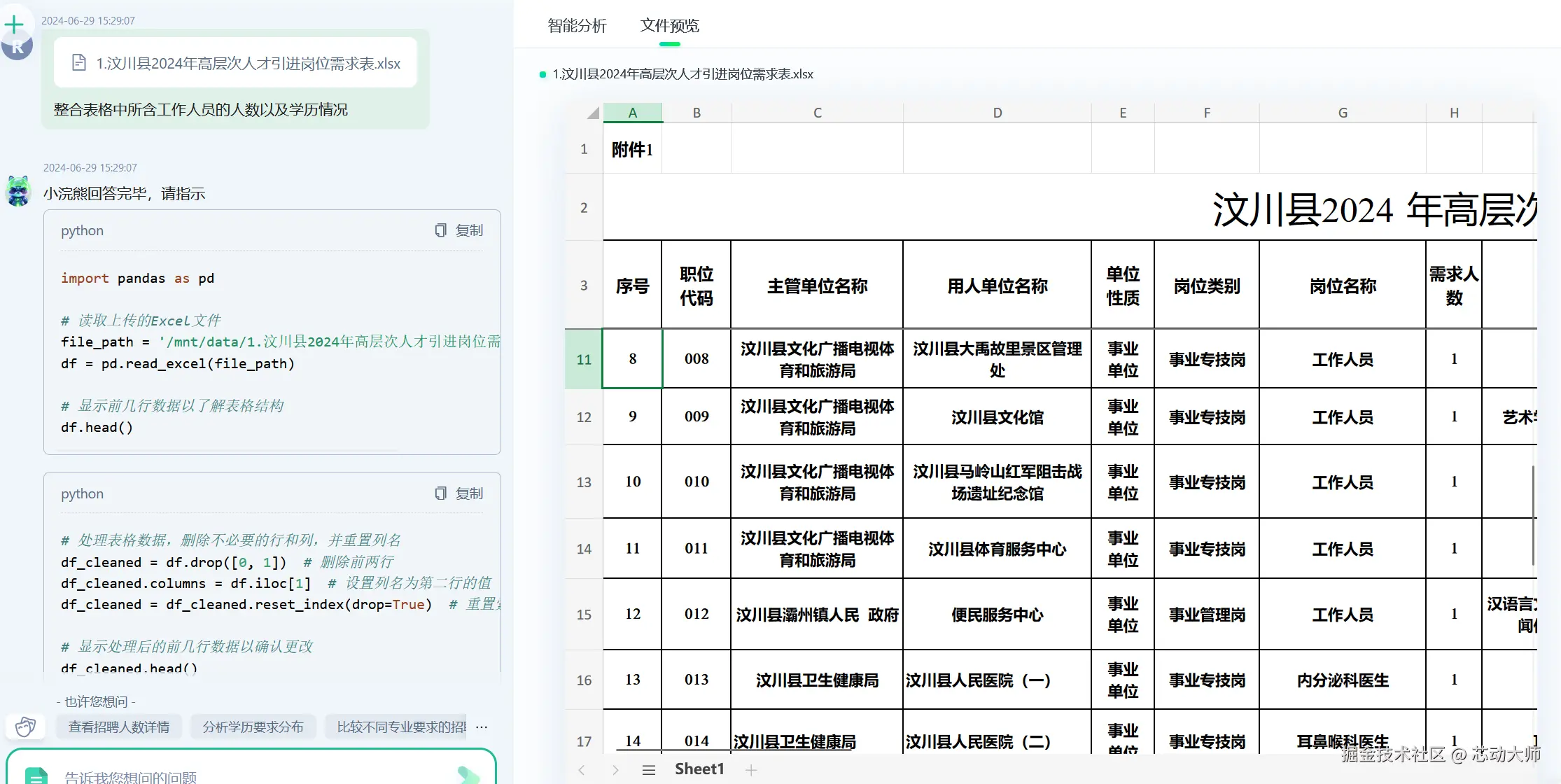
Task: Copy the first python code block
Action: tap(459, 230)
